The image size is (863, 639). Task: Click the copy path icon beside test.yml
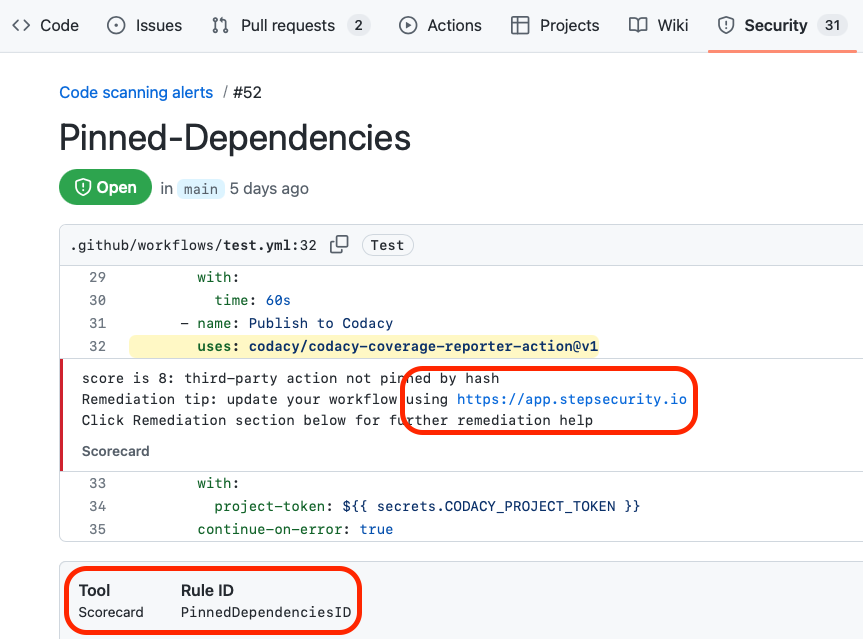coord(339,243)
